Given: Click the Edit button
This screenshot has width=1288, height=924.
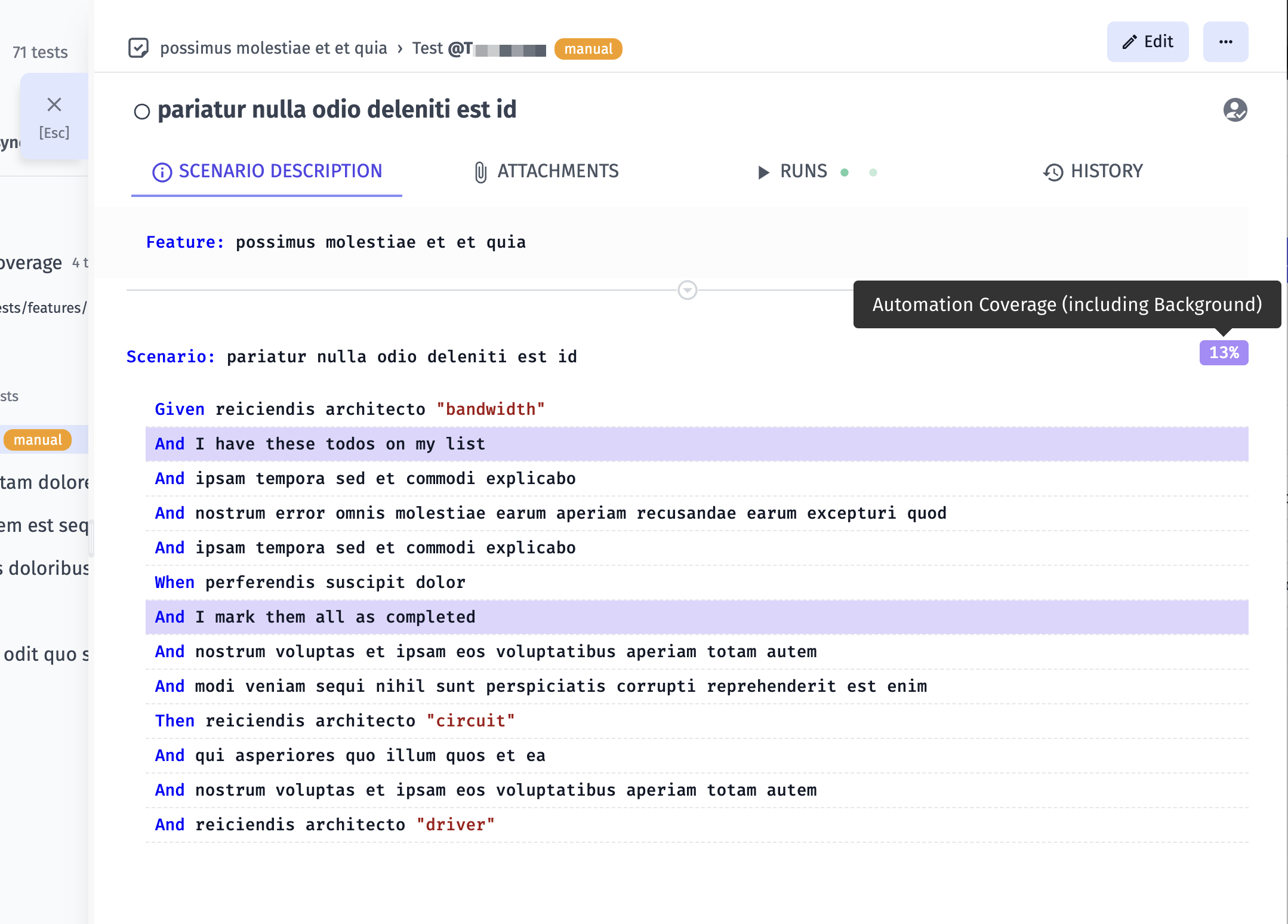Looking at the screenshot, I should pos(1147,42).
